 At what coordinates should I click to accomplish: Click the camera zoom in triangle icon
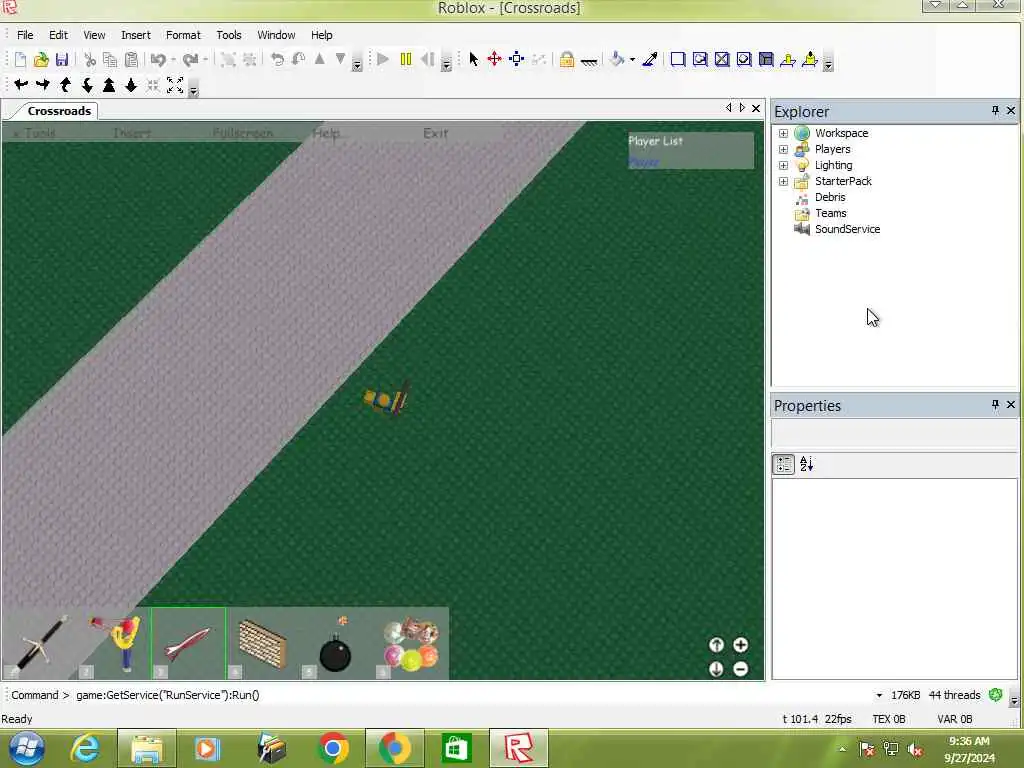point(109,85)
